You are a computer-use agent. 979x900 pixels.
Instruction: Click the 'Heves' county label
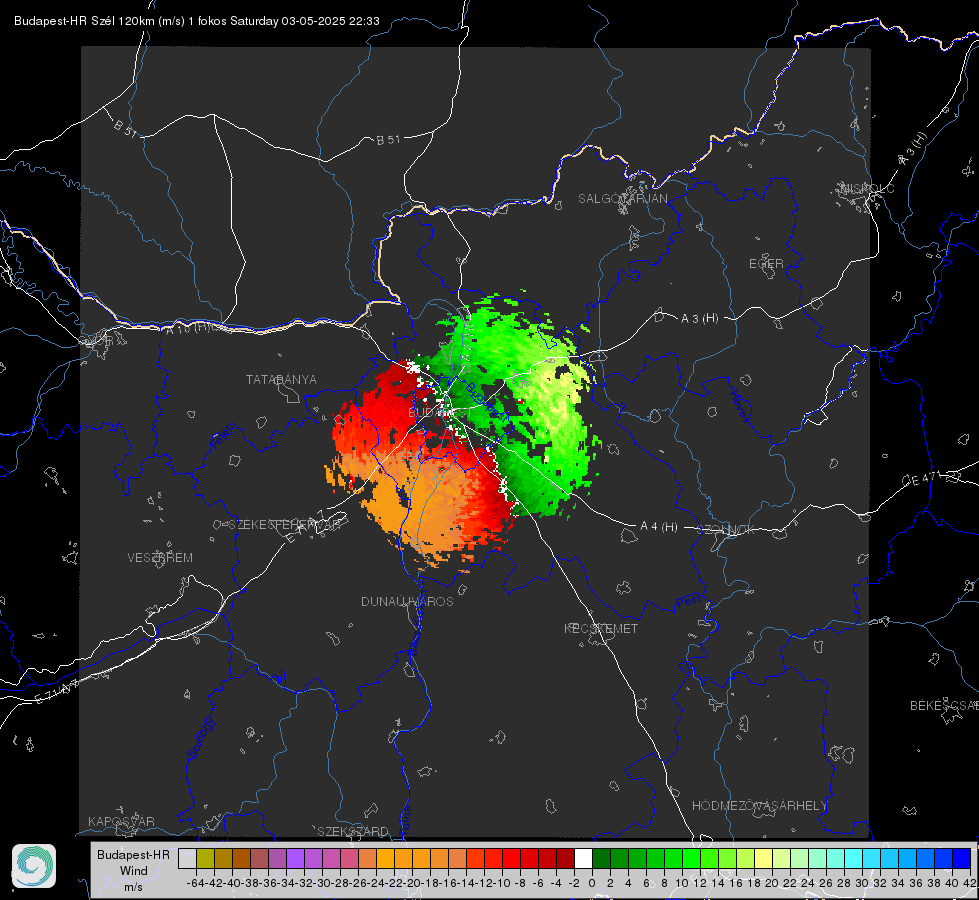coord(739,407)
